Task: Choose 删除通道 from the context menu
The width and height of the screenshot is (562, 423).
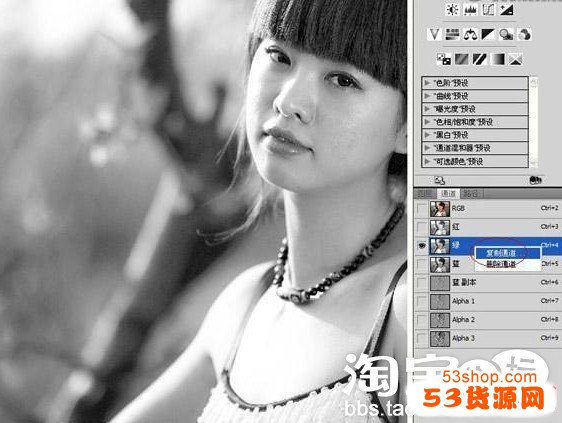Action: click(x=508, y=264)
